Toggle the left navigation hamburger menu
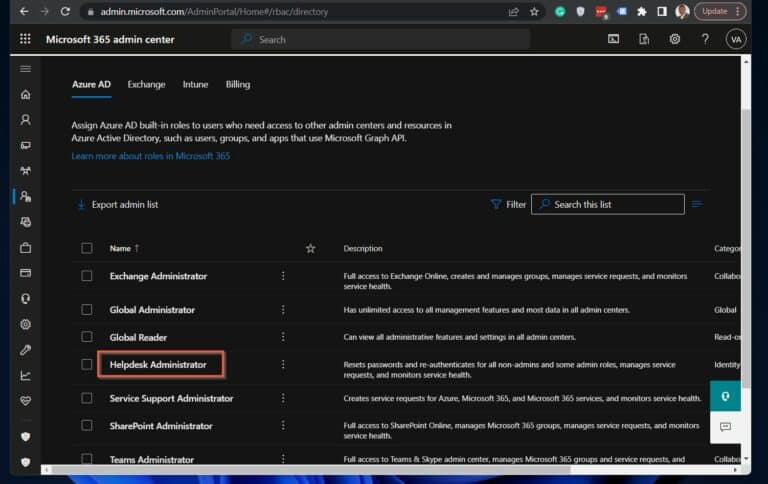This screenshot has width=768, height=484. pos(25,69)
